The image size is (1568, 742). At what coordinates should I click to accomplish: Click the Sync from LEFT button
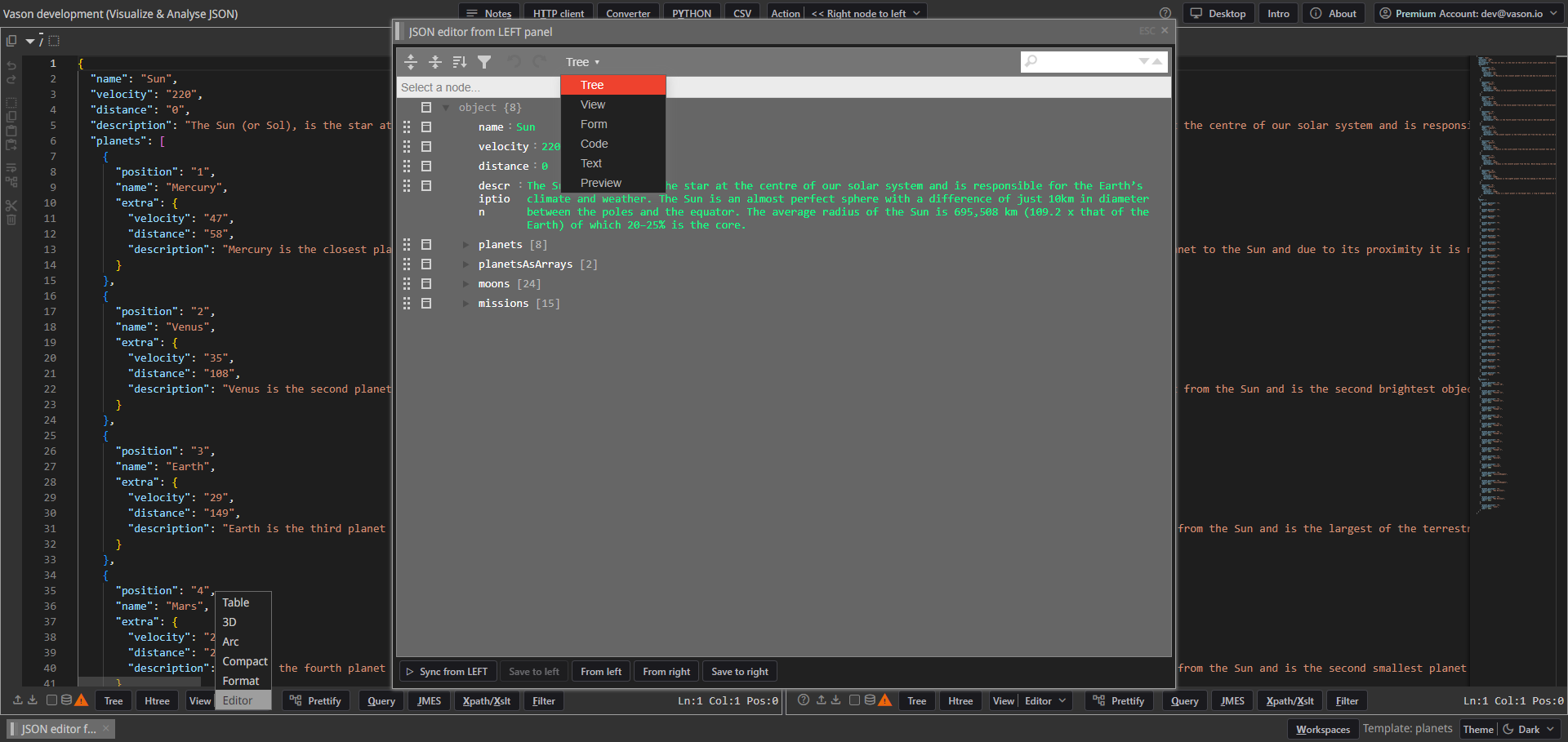447,672
